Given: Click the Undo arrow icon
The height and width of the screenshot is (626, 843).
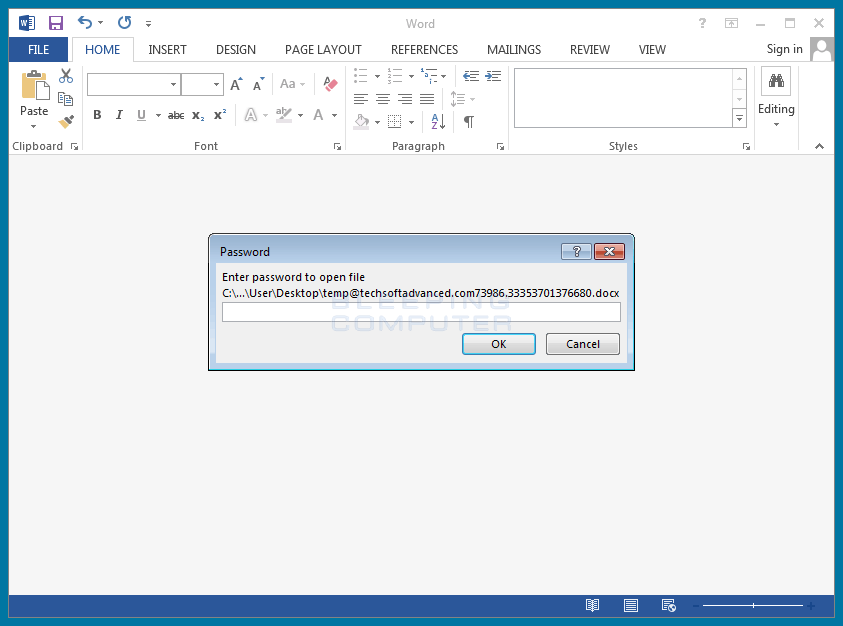Looking at the screenshot, I should pos(85,23).
